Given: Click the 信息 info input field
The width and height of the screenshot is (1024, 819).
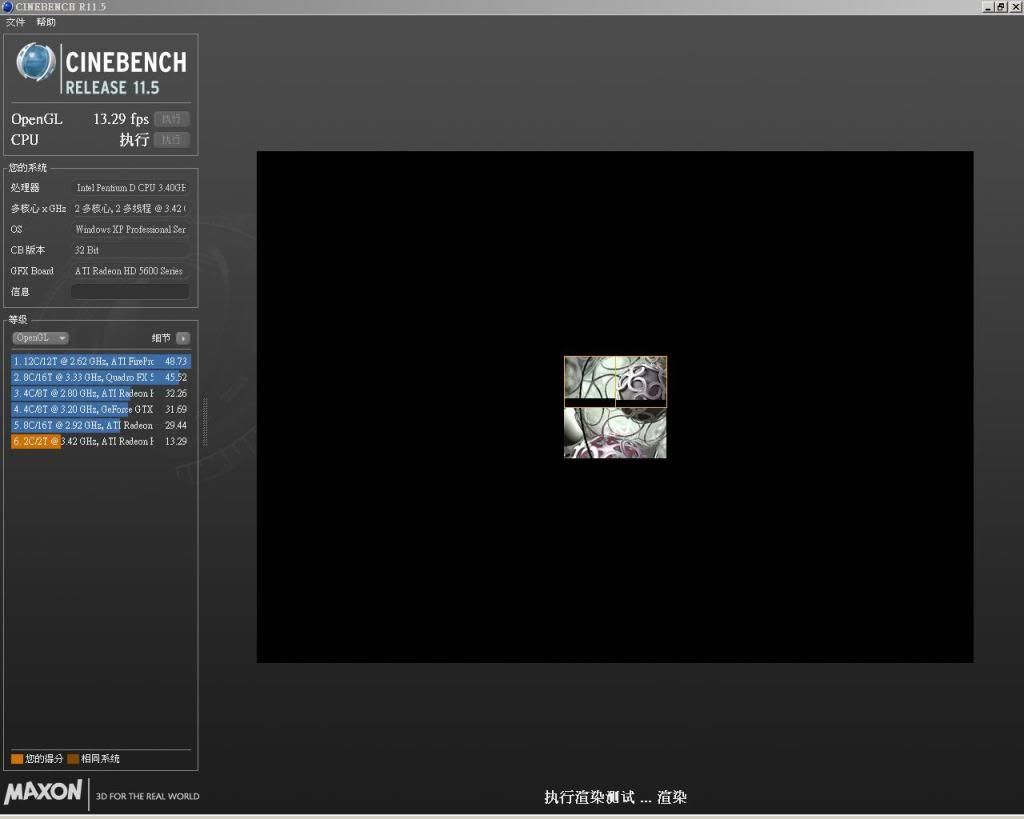Looking at the screenshot, I should point(129,292).
